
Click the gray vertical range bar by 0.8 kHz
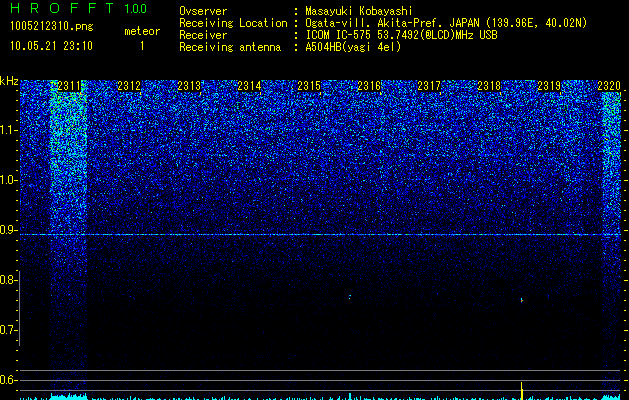[19, 308]
